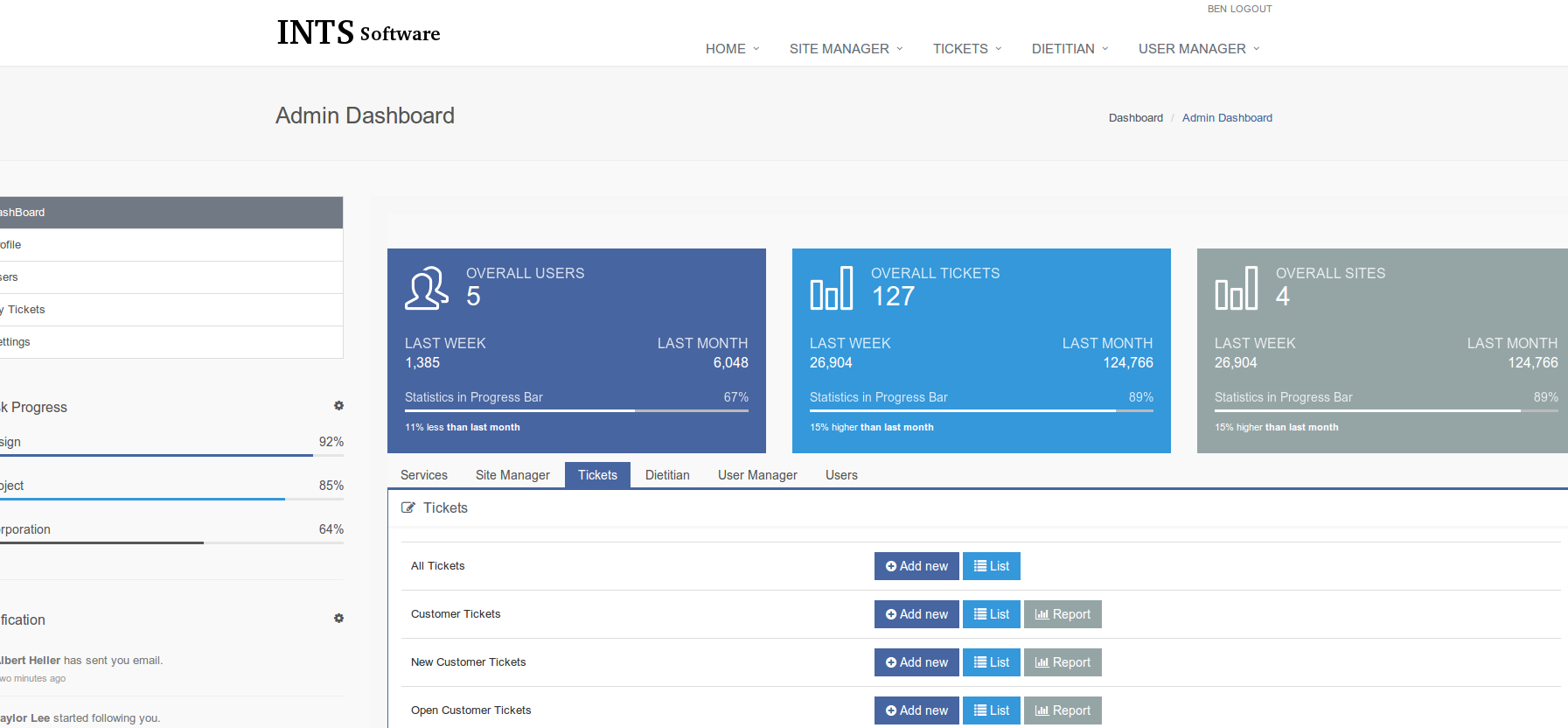1568x728 pixels.
Task: Click the edit icon beside Tickets heading
Action: tap(408, 507)
